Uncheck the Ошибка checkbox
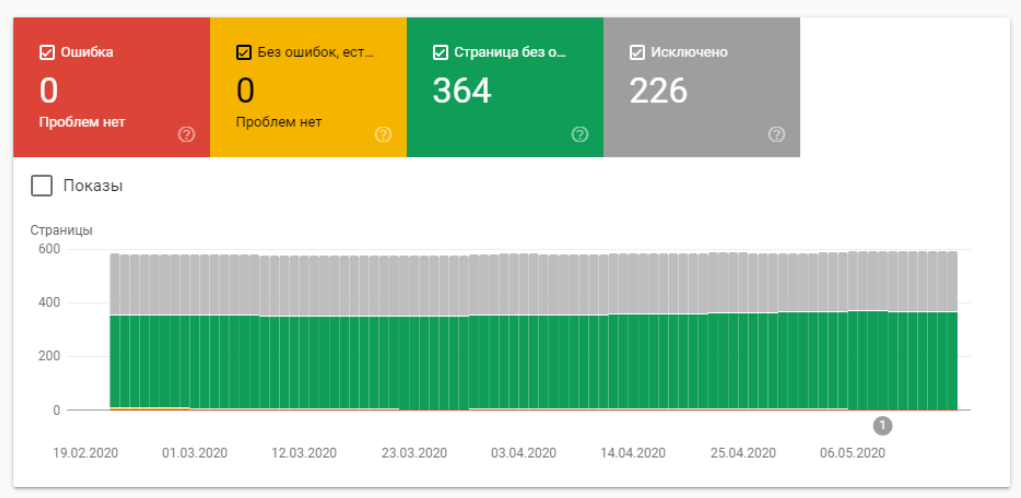Image resolution: width=1021 pixels, height=498 pixels. 47,53
